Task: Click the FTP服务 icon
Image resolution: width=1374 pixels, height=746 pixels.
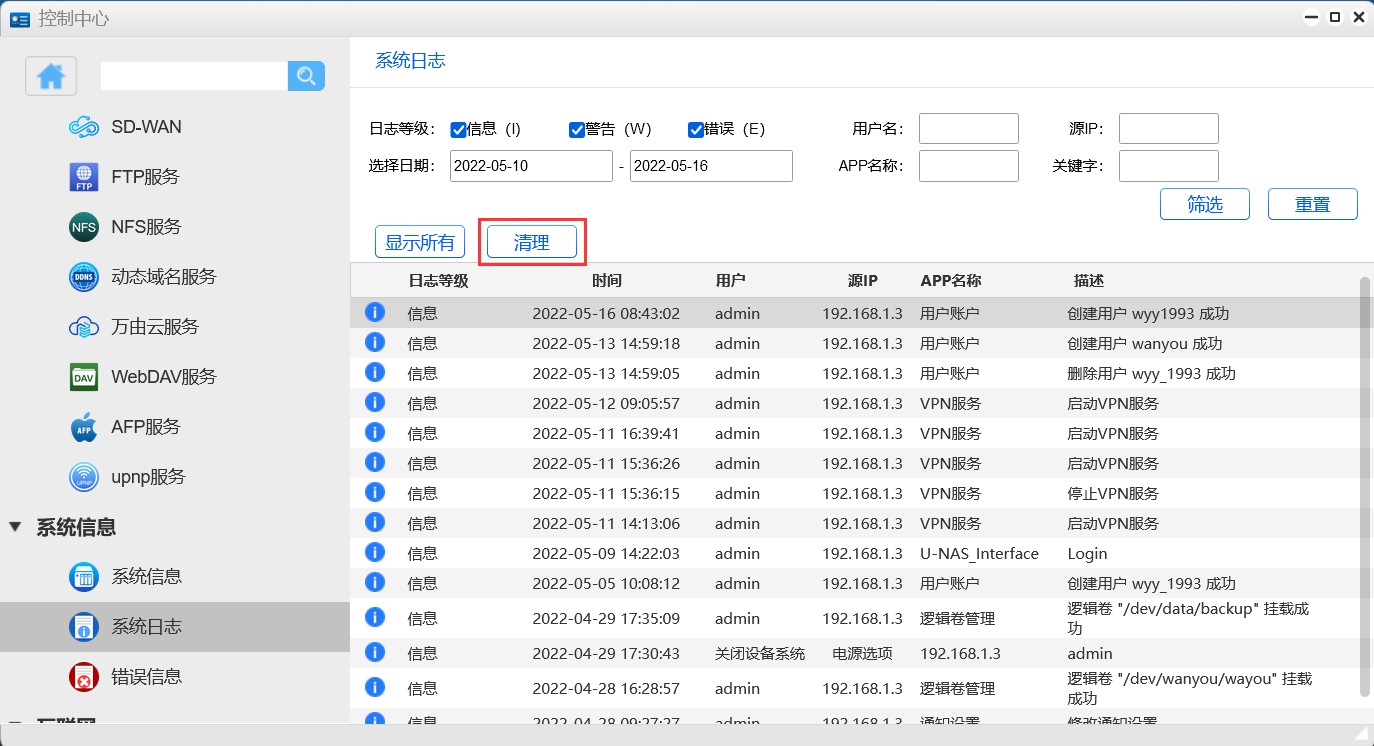Action: [x=84, y=177]
